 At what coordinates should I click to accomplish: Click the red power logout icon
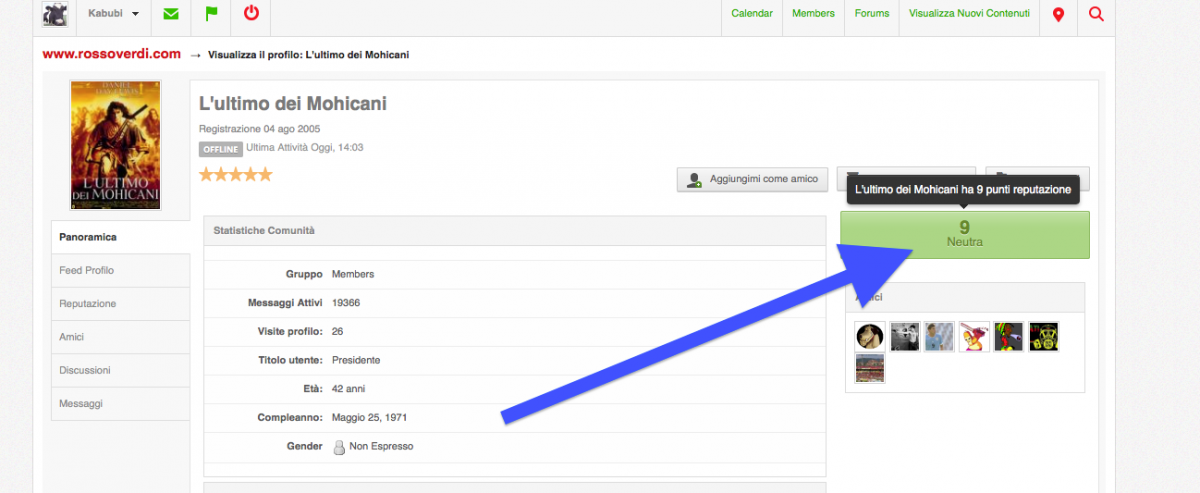click(x=251, y=14)
